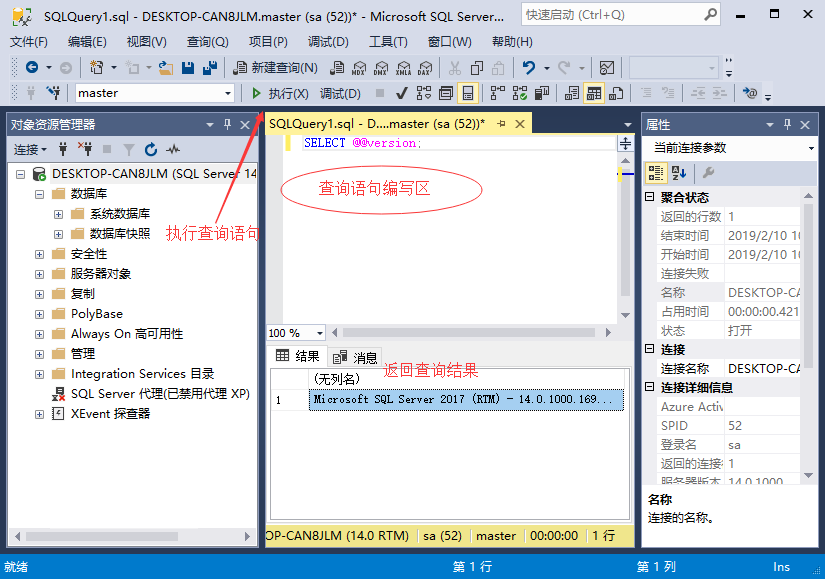Expand the 系统数据库 folder

[58, 214]
